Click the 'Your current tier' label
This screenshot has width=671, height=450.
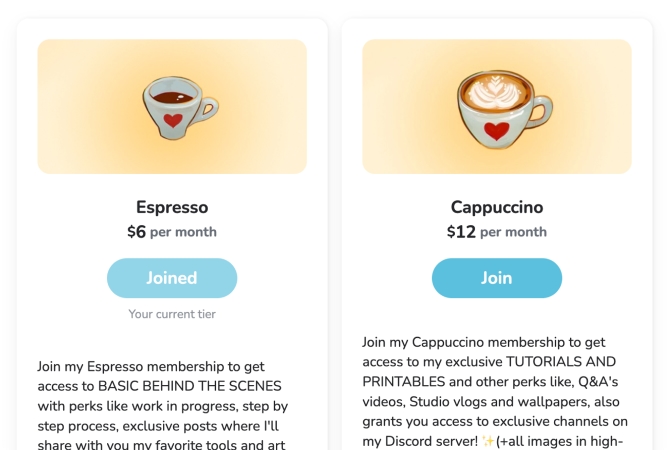[x=172, y=314]
